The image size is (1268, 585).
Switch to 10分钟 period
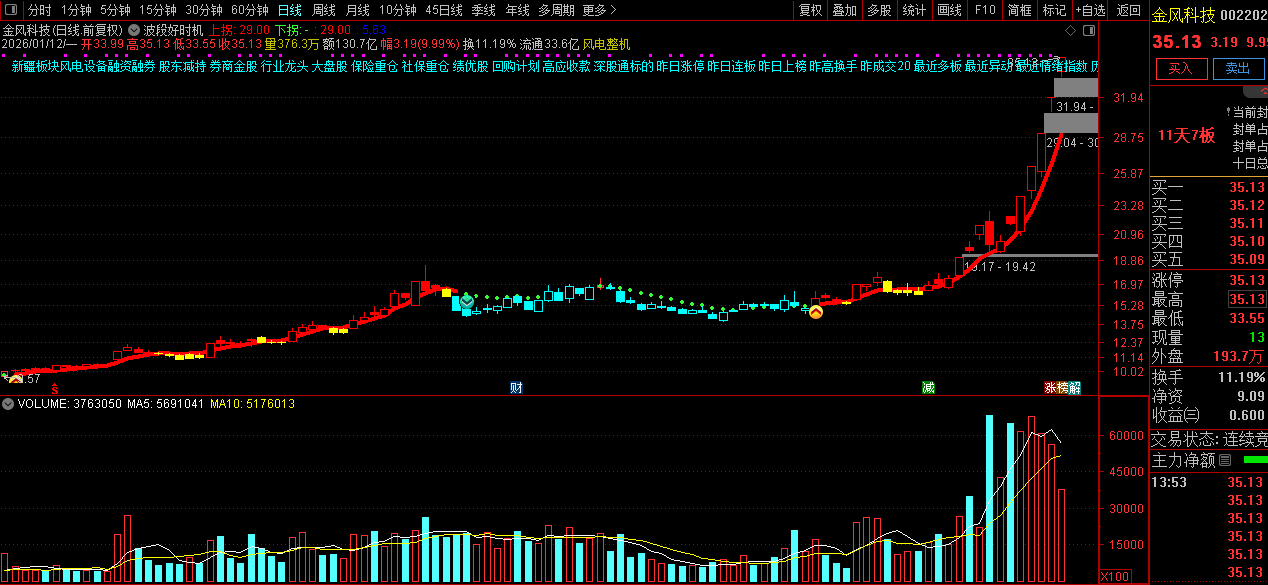click(x=397, y=10)
